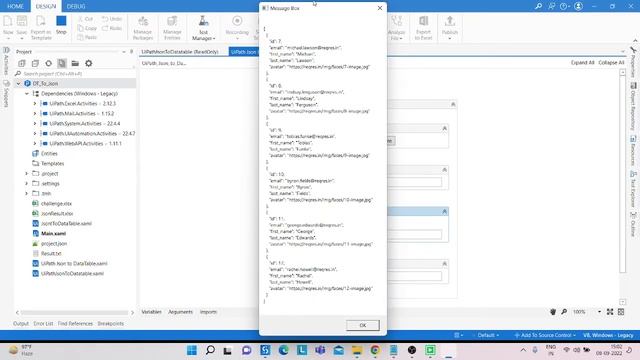Click the pan hand tool icon
This screenshot has height=360, width=640.
(x=553, y=311)
